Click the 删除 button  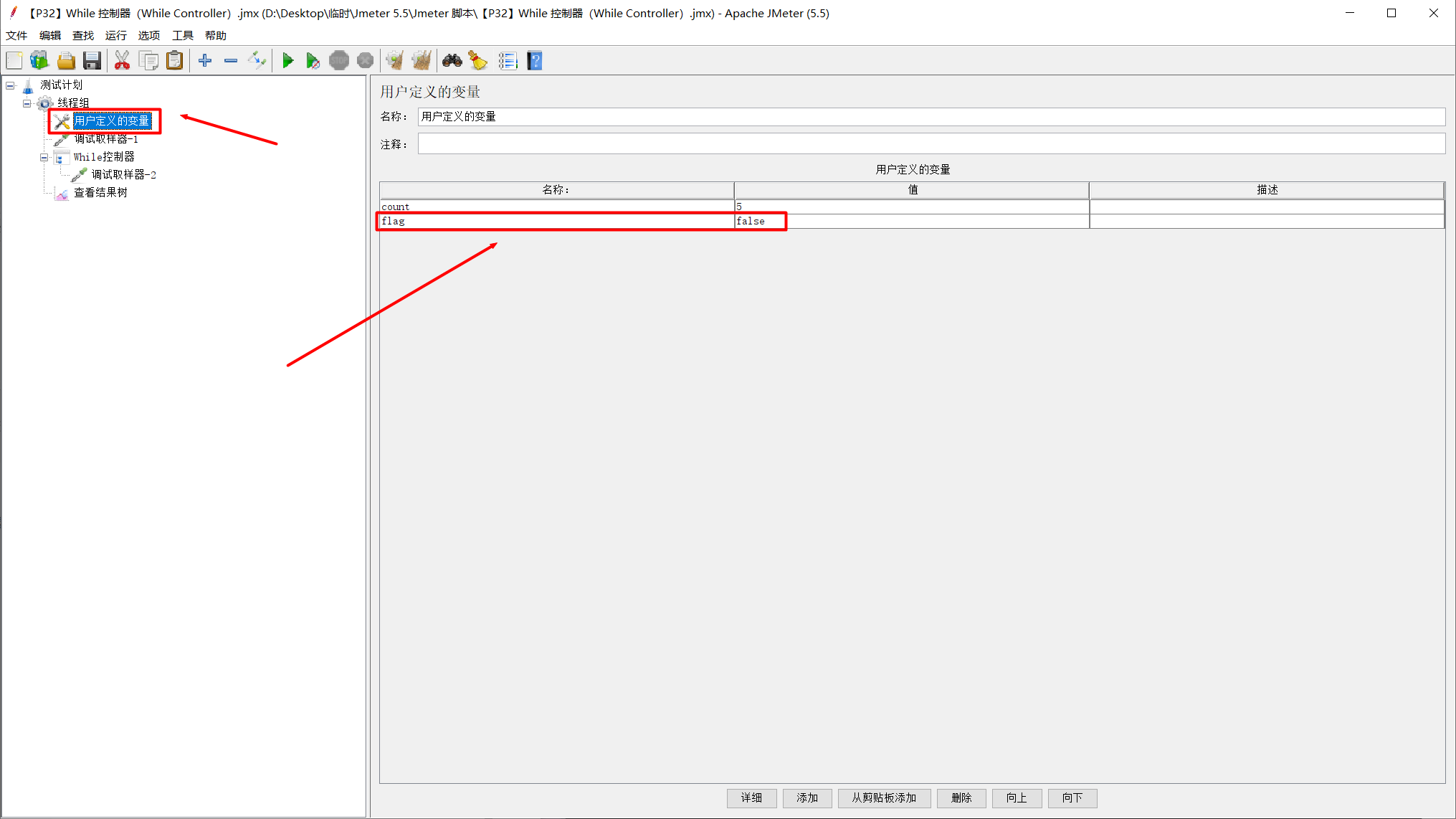(961, 798)
